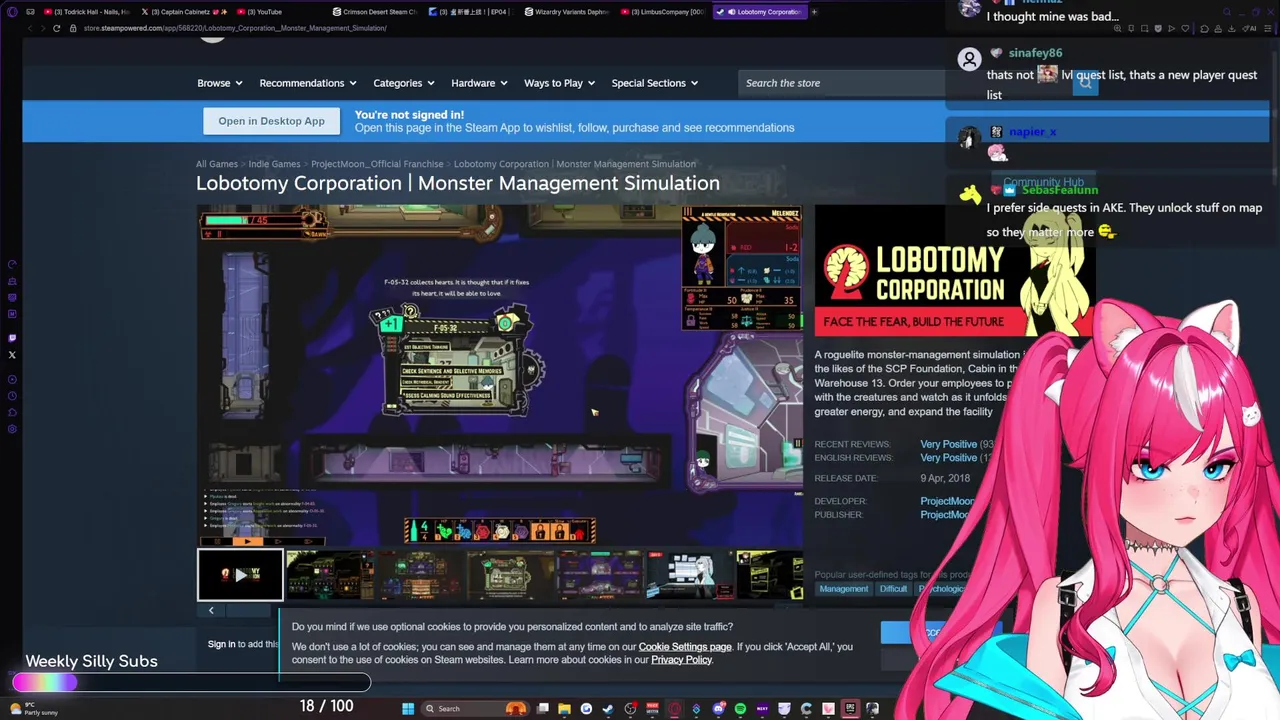Open the ProjectMoon_Official Franchise breadcrumb link
1280x720 pixels.
pos(377,164)
